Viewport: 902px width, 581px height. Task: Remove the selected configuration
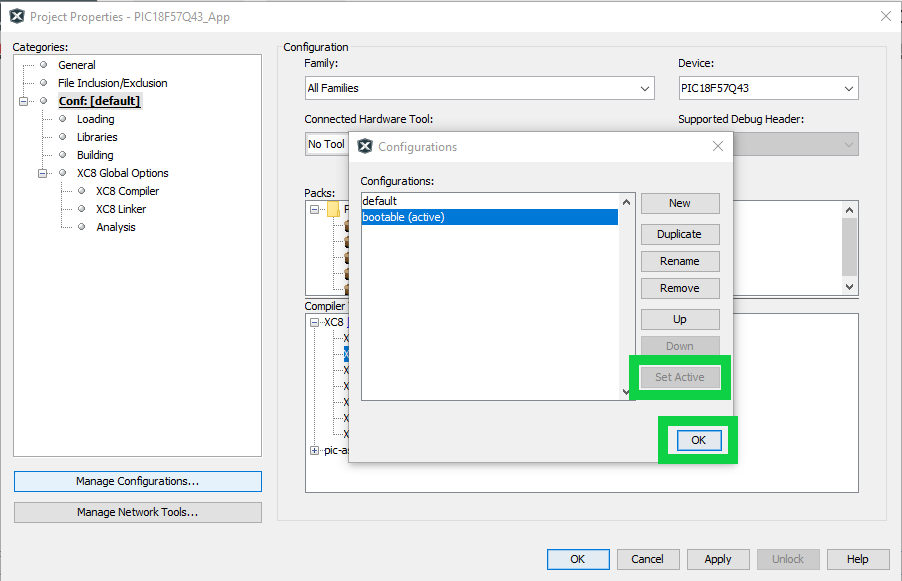(679, 288)
